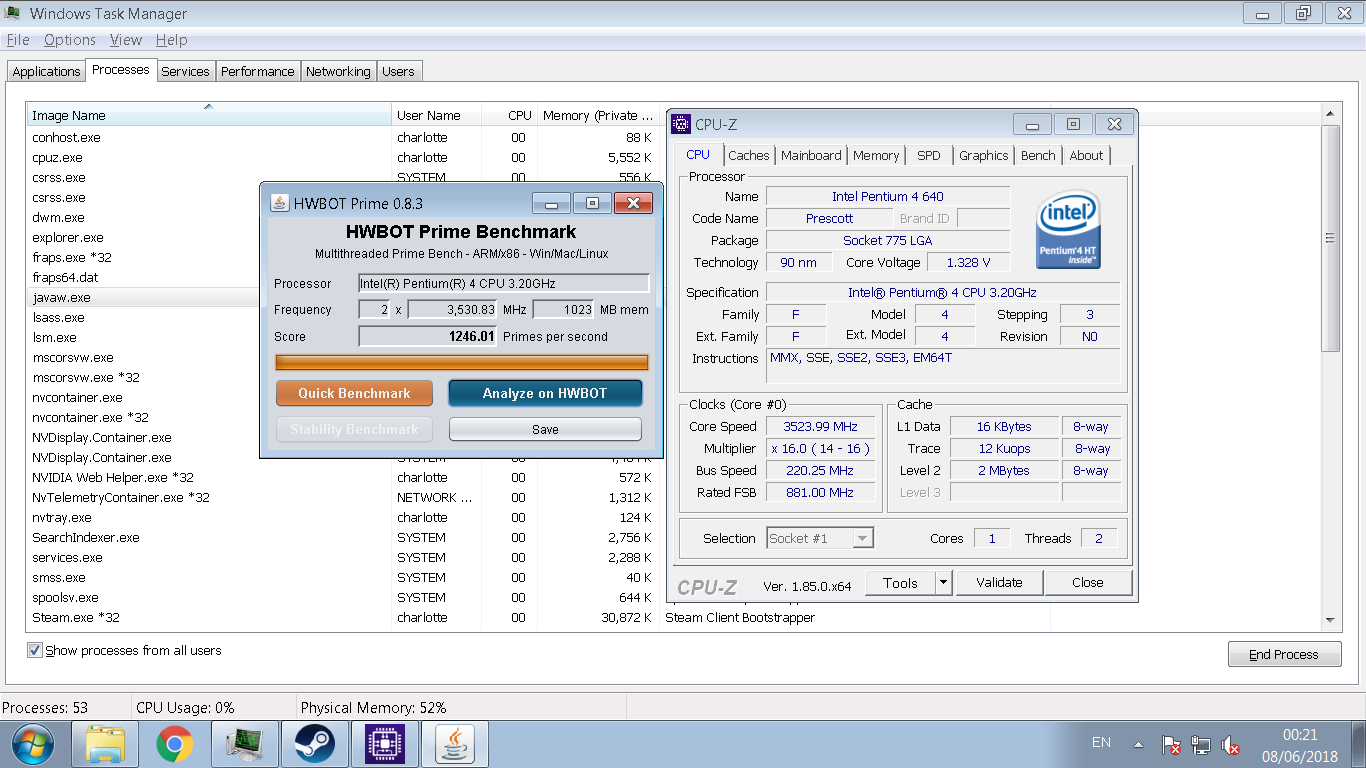Switch to Users tab
This screenshot has width=1366, height=768.
pos(398,71)
